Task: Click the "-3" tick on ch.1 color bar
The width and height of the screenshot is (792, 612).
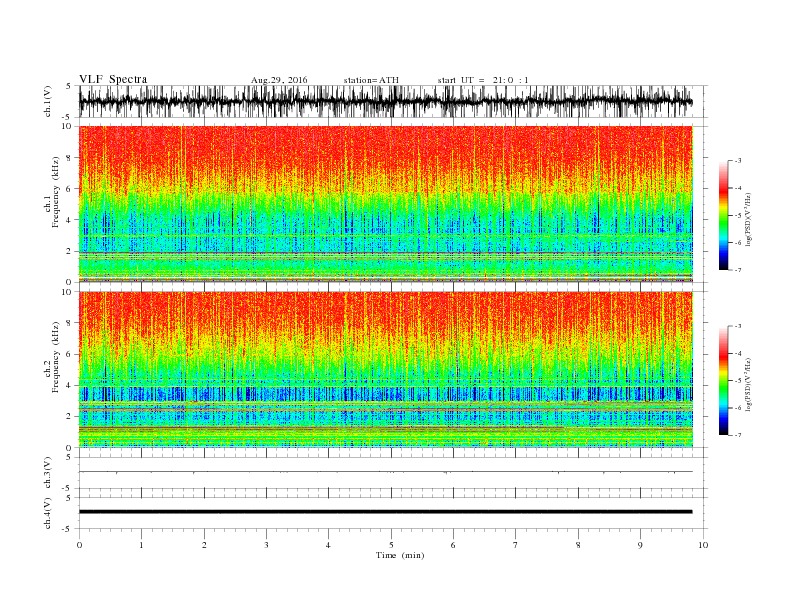Action: coord(737,161)
